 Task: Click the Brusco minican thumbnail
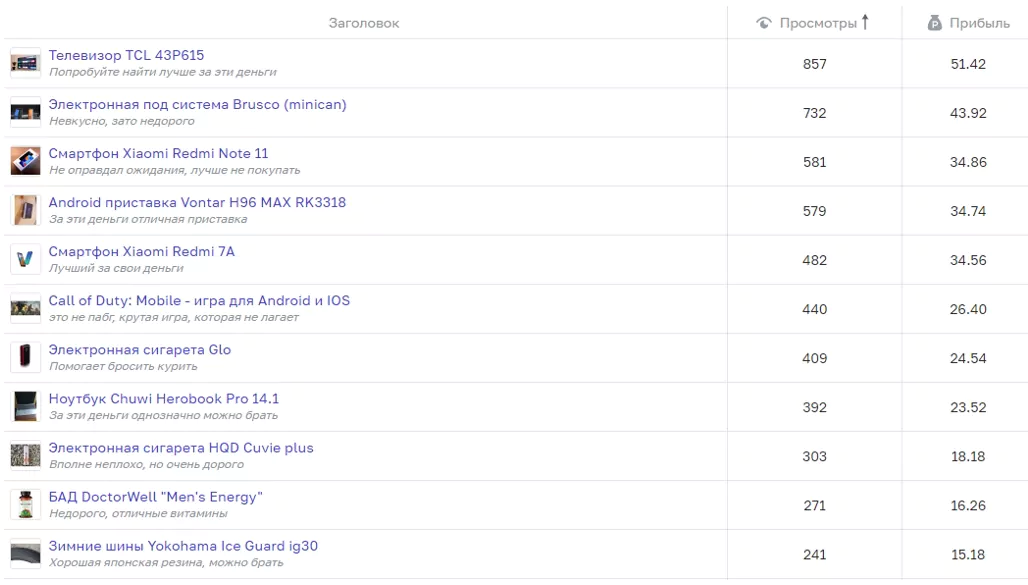tap(26, 112)
